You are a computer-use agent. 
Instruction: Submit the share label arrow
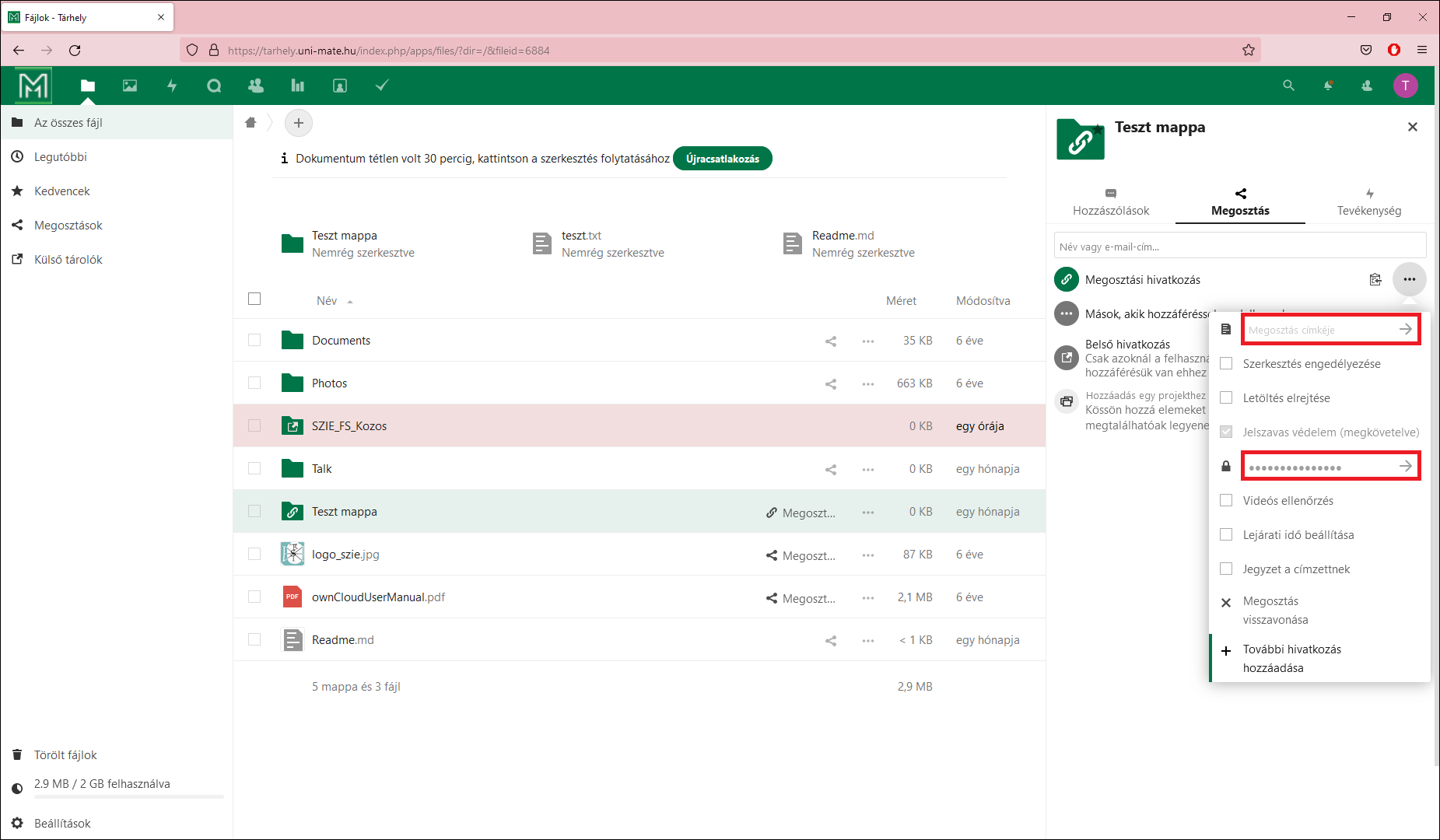coord(1406,329)
